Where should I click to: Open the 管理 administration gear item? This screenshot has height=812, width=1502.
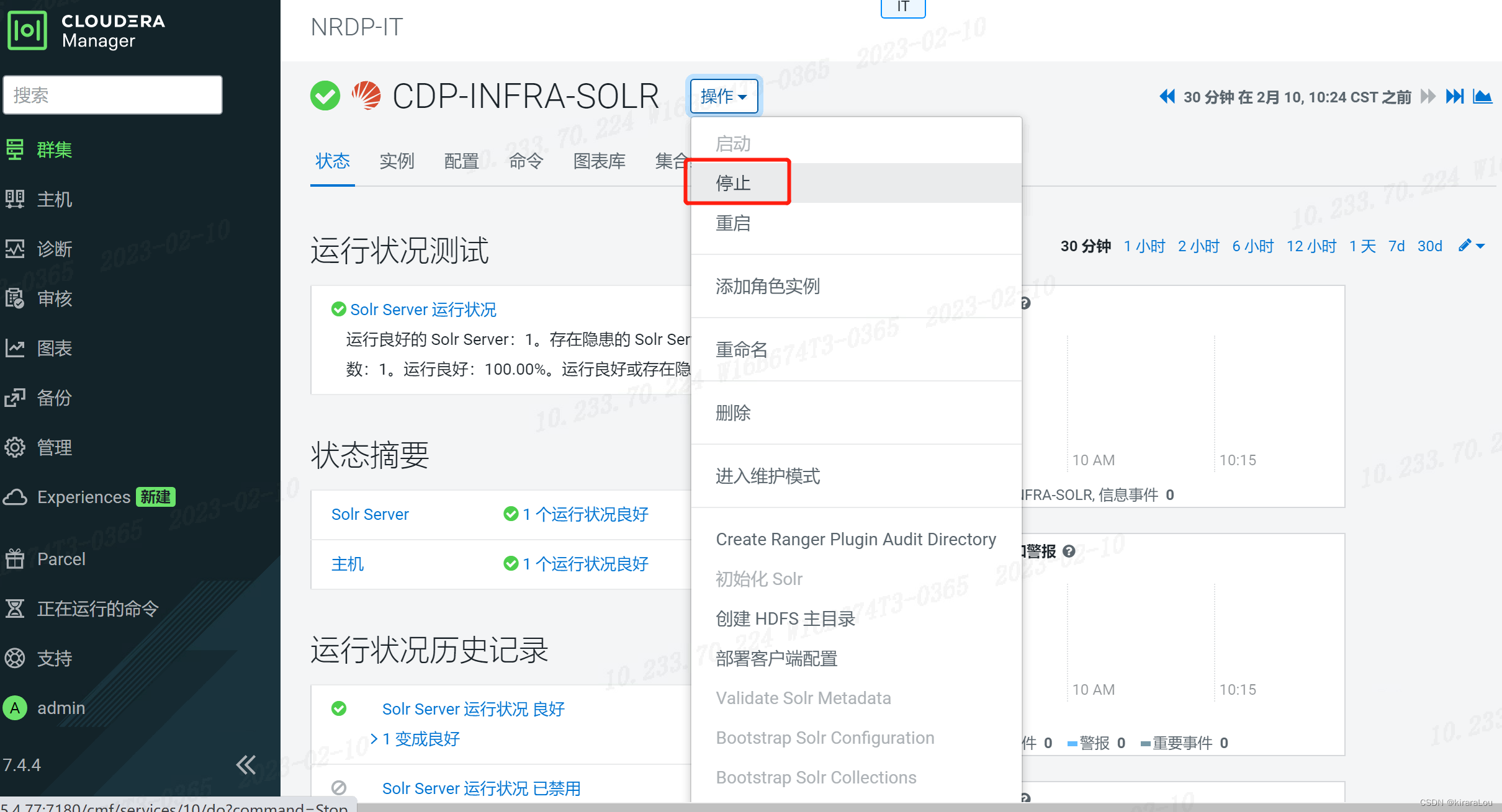[38, 447]
